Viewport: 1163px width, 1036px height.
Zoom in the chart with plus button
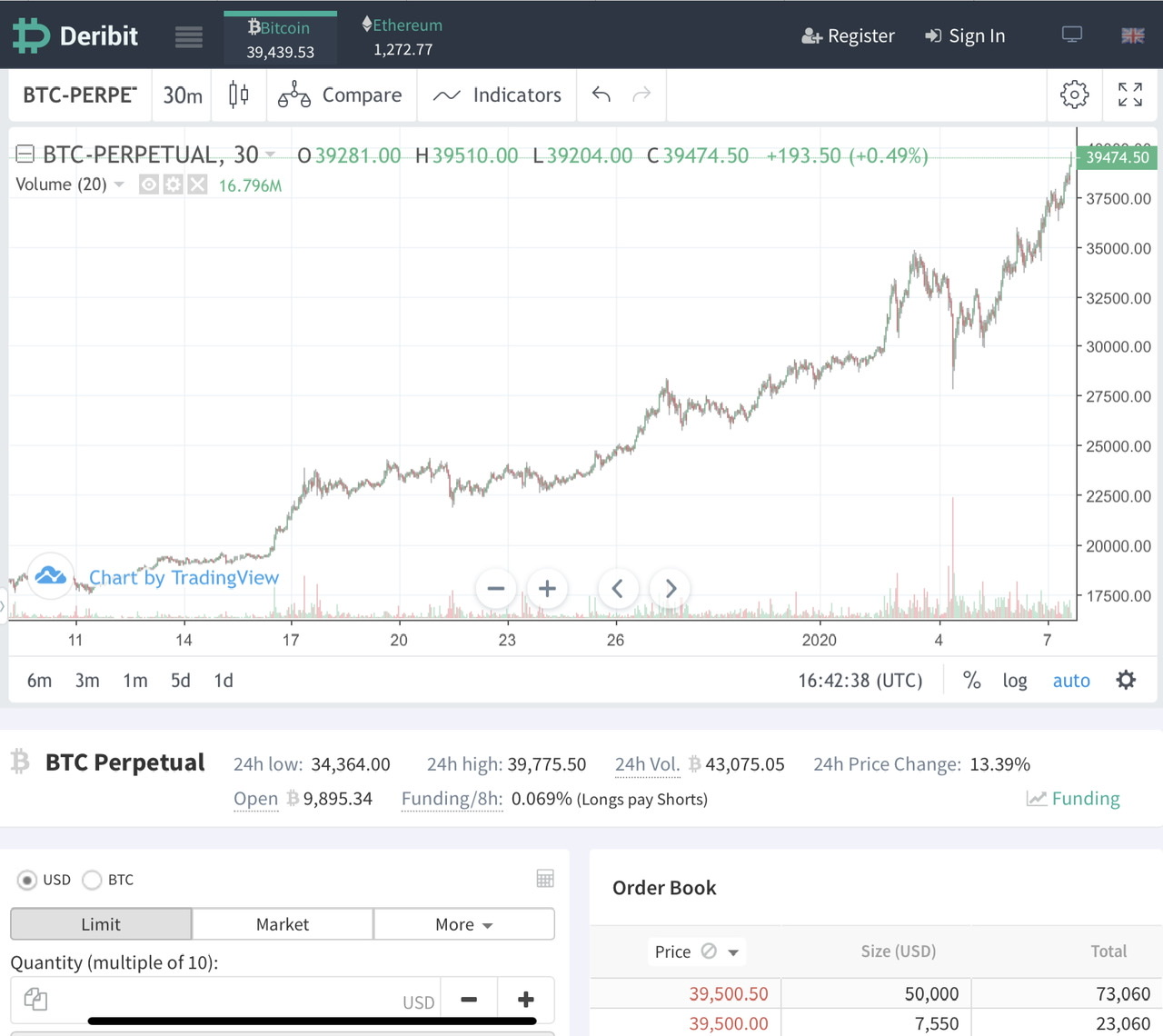[x=547, y=589]
